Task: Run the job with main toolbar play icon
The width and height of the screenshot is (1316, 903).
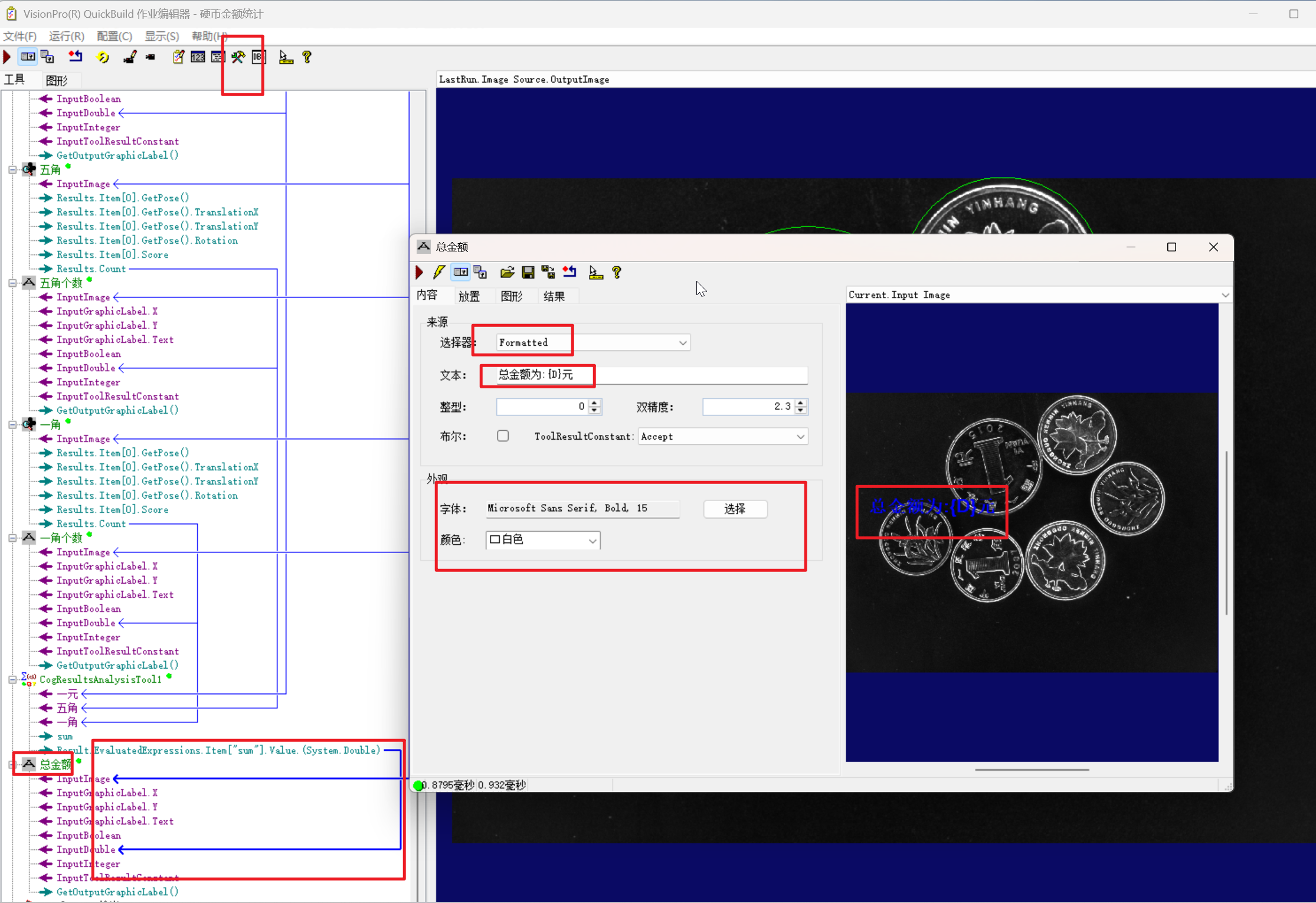Action: [x=7, y=57]
